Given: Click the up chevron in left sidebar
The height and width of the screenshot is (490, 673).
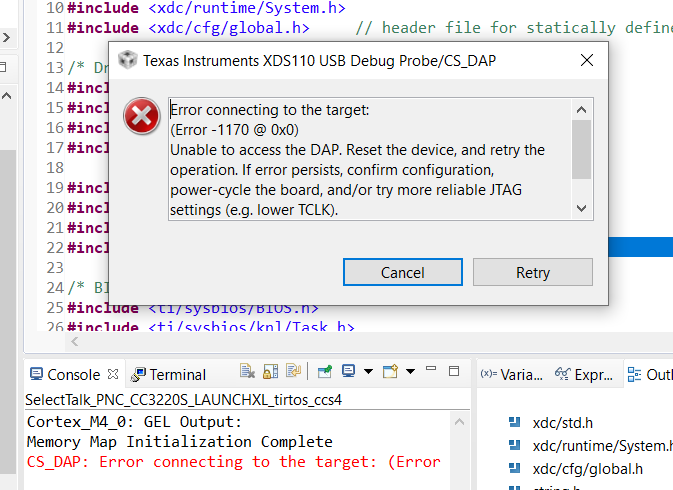Looking at the screenshot, I should 6,96.
